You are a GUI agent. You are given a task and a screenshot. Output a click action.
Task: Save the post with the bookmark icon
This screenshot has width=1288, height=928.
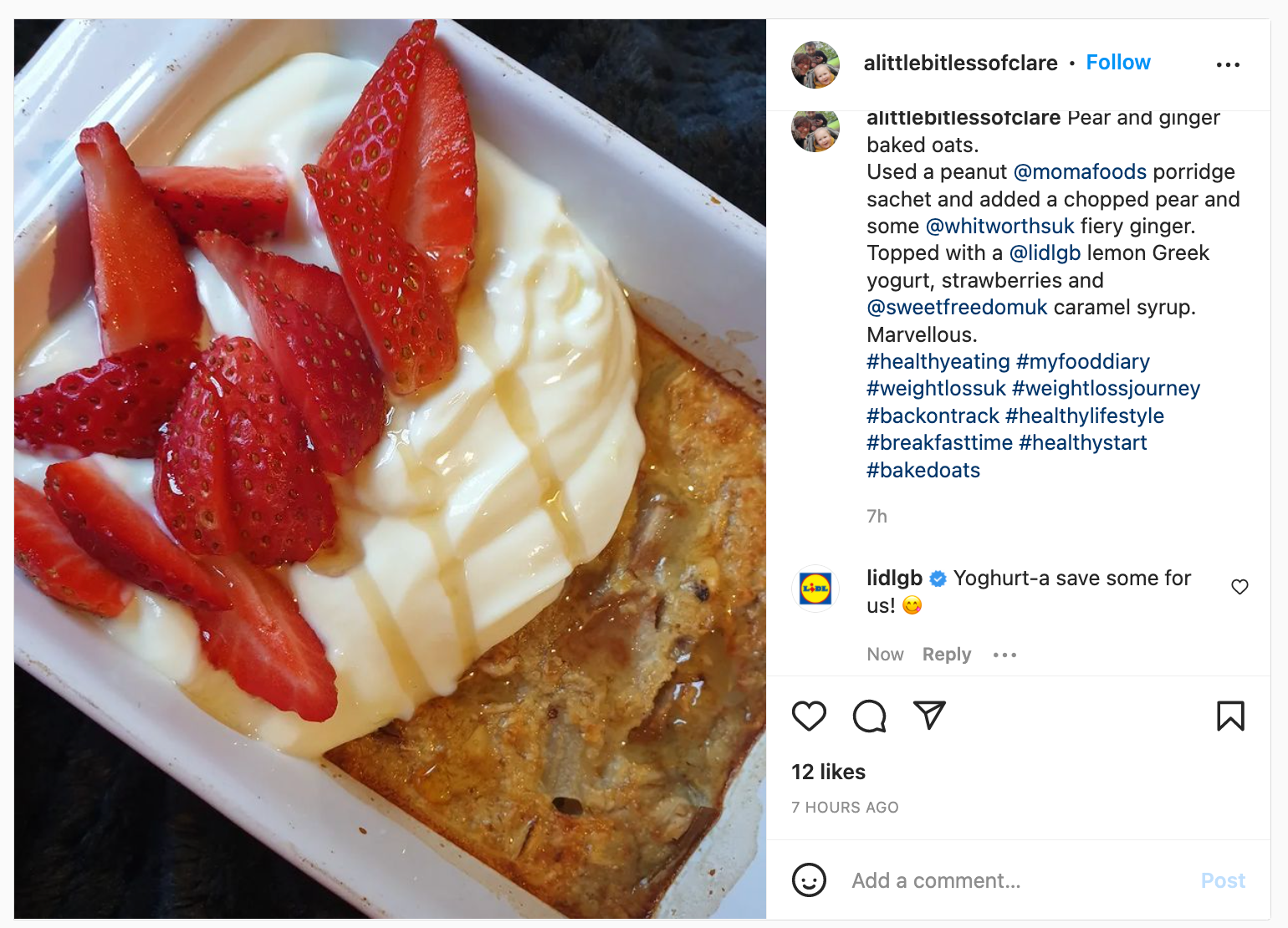[x=1230, y=716]
